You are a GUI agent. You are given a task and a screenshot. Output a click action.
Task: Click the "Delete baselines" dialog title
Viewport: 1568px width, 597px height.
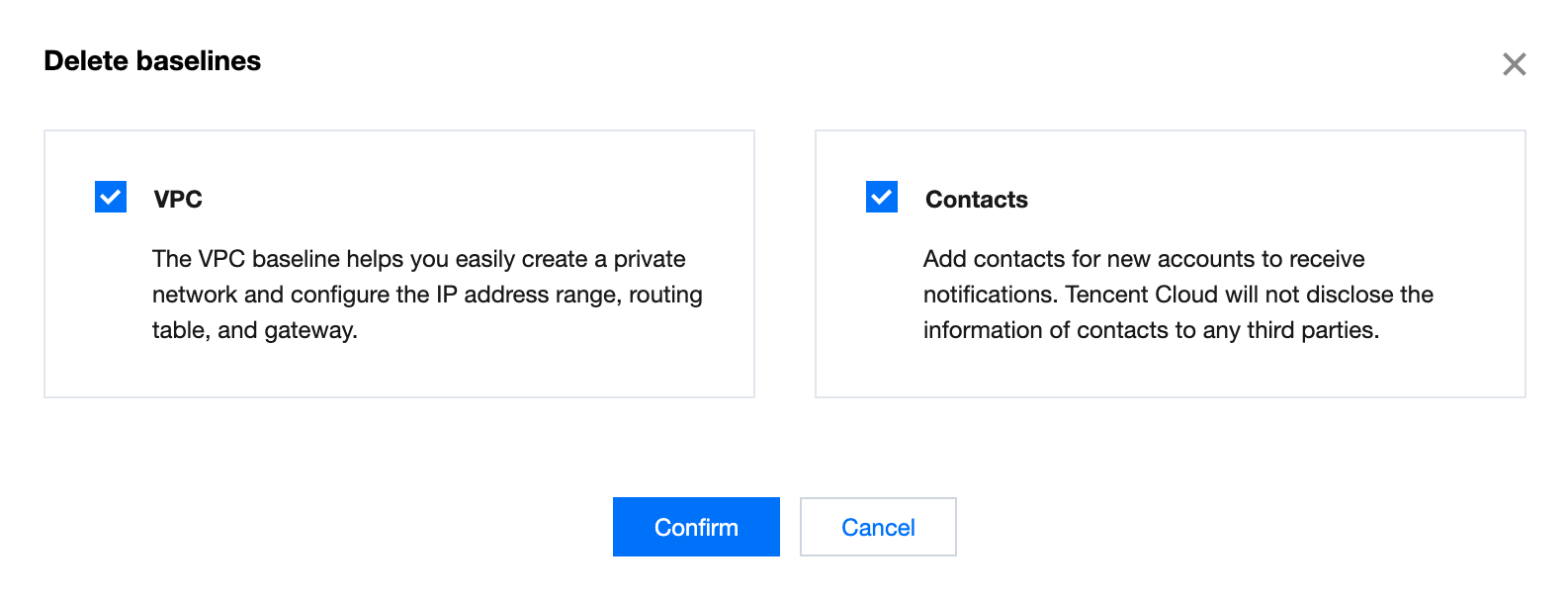point(152,61)
